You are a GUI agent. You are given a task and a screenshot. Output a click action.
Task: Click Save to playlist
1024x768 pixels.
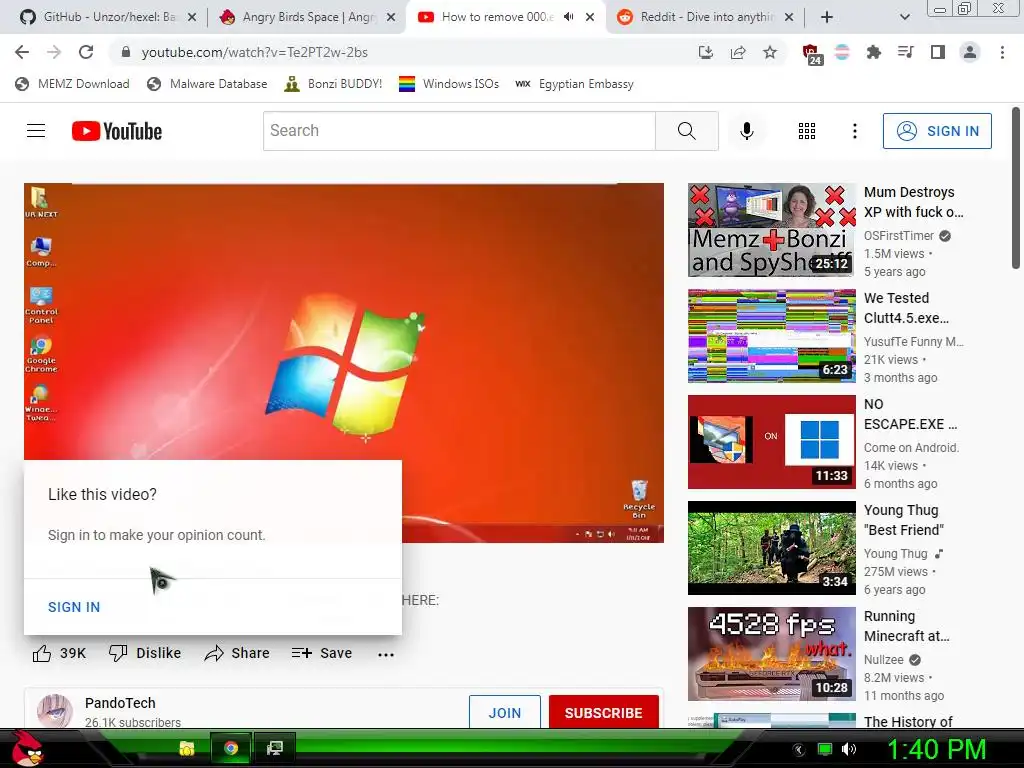(322, 653)
